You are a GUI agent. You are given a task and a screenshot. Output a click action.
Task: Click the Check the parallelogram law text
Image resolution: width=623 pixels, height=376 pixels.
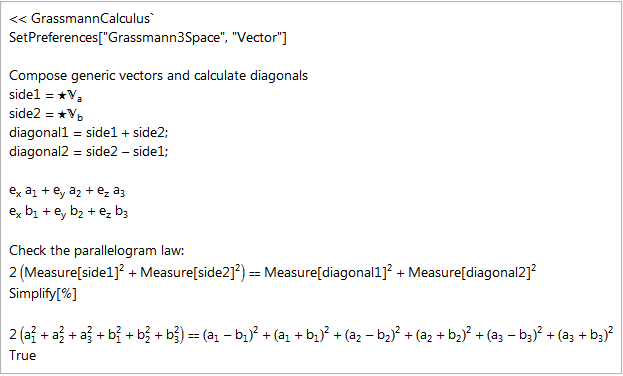[x=97, y=250]
